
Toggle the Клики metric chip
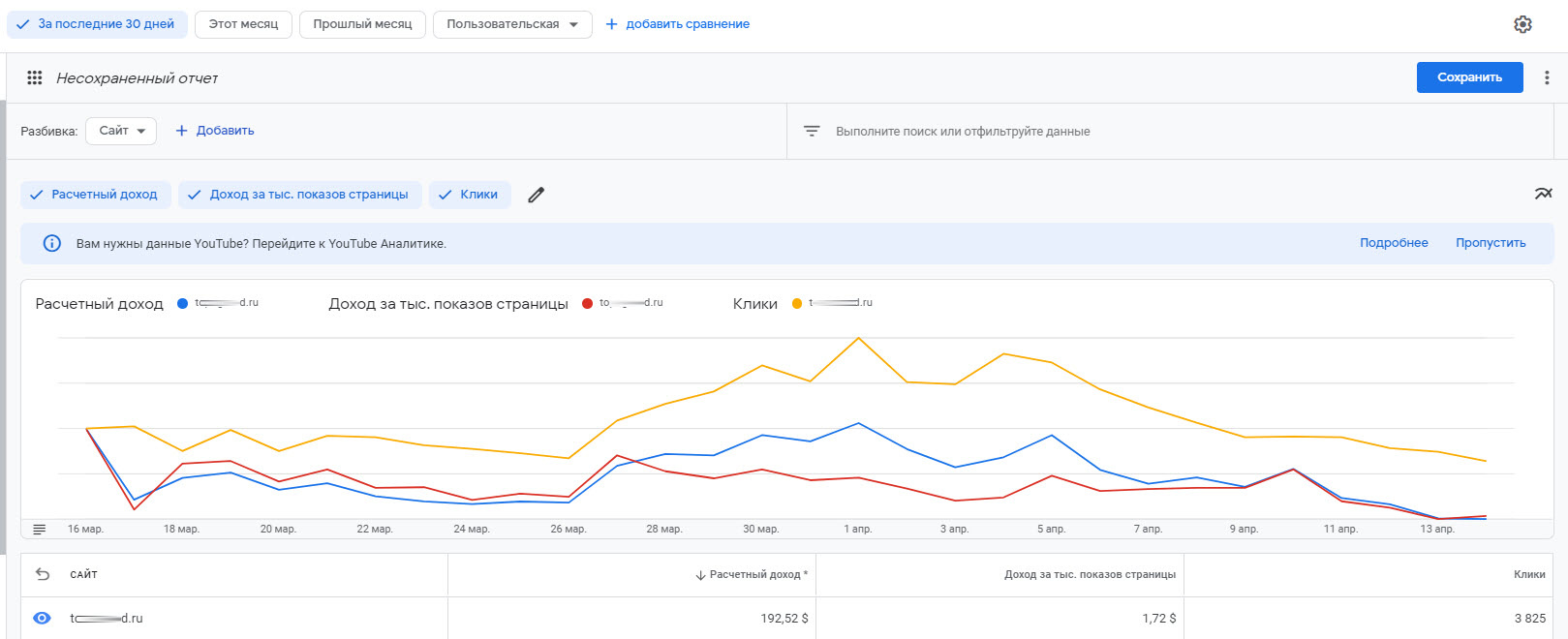coord(469,195)
